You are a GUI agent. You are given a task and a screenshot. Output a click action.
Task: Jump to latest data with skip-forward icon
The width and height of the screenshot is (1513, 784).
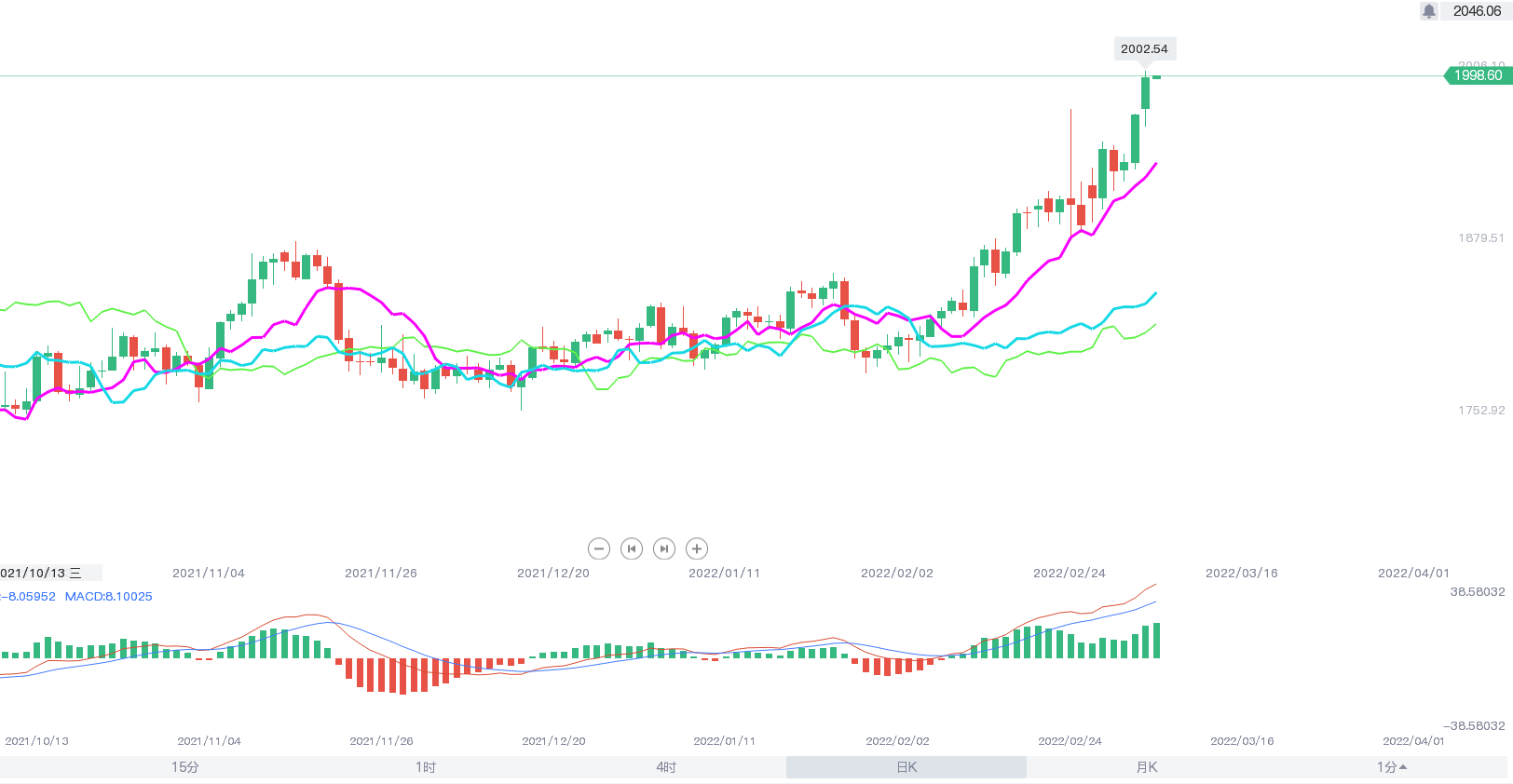click(663, 548)
